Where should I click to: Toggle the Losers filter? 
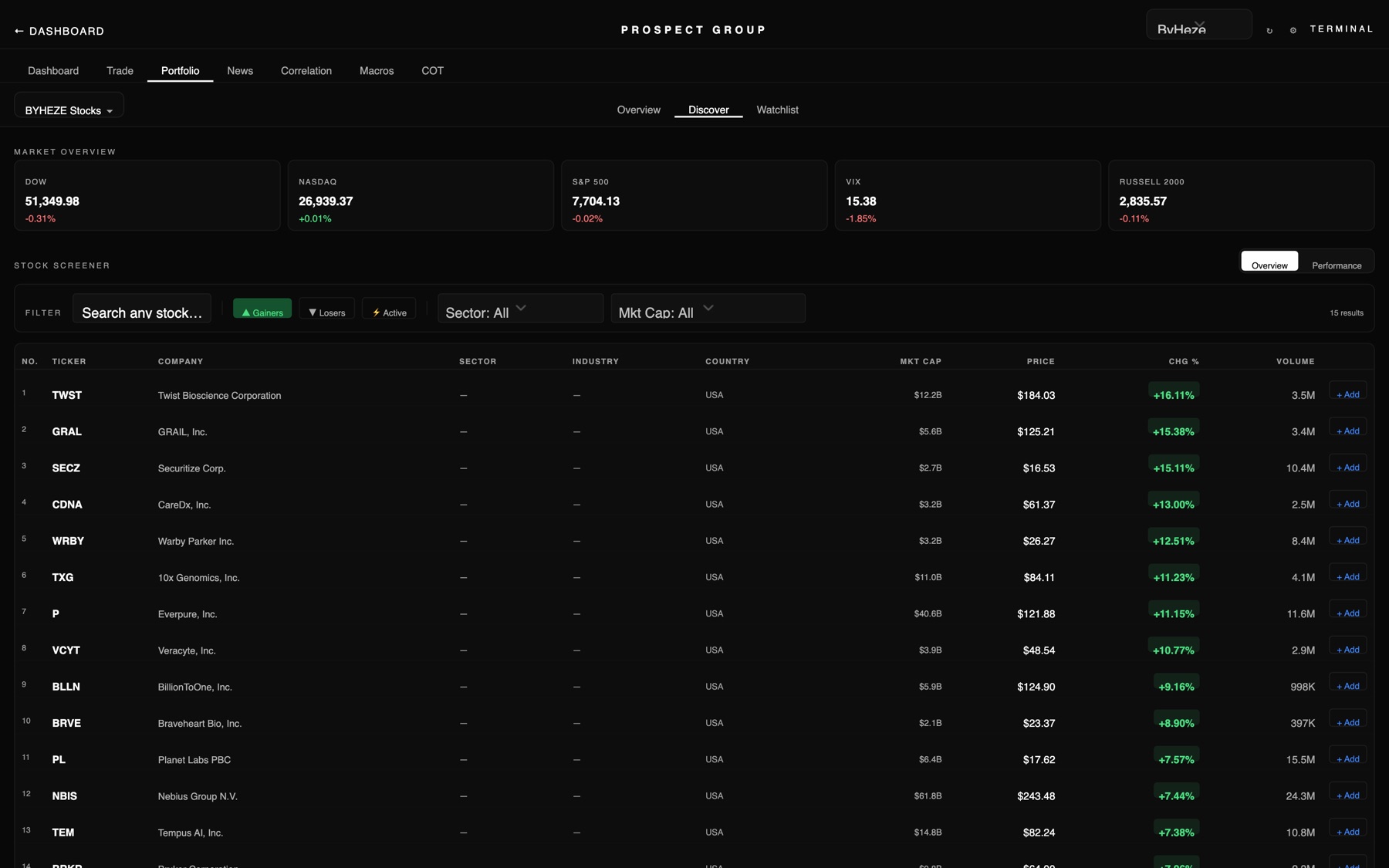326,308
